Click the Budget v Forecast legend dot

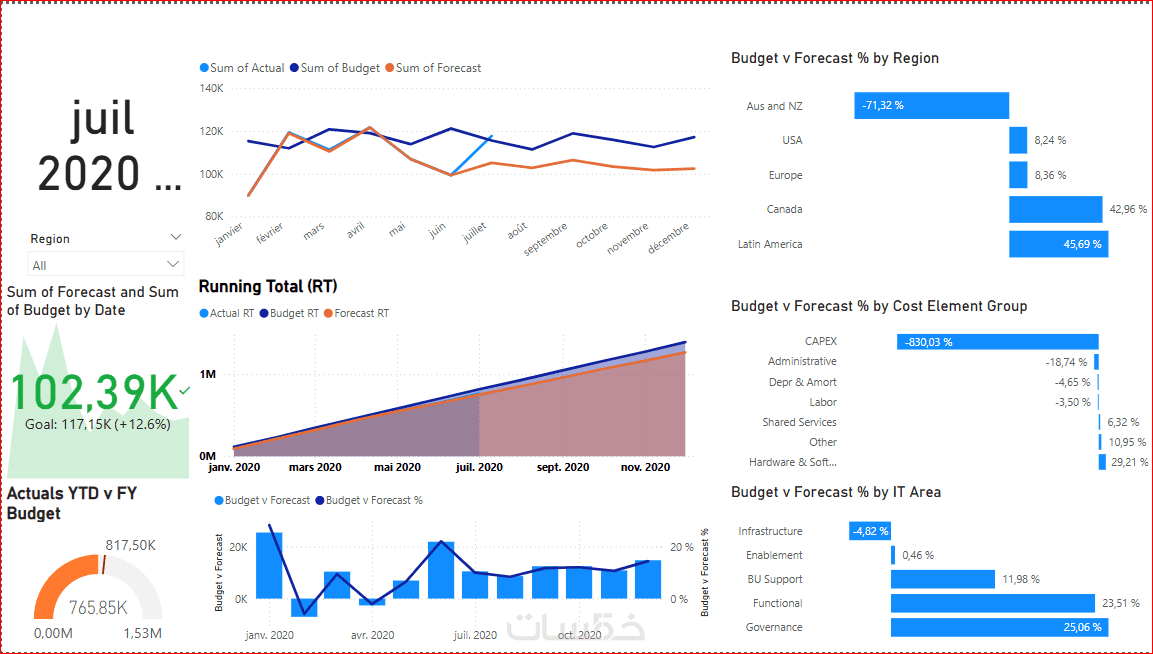point(218,500)
